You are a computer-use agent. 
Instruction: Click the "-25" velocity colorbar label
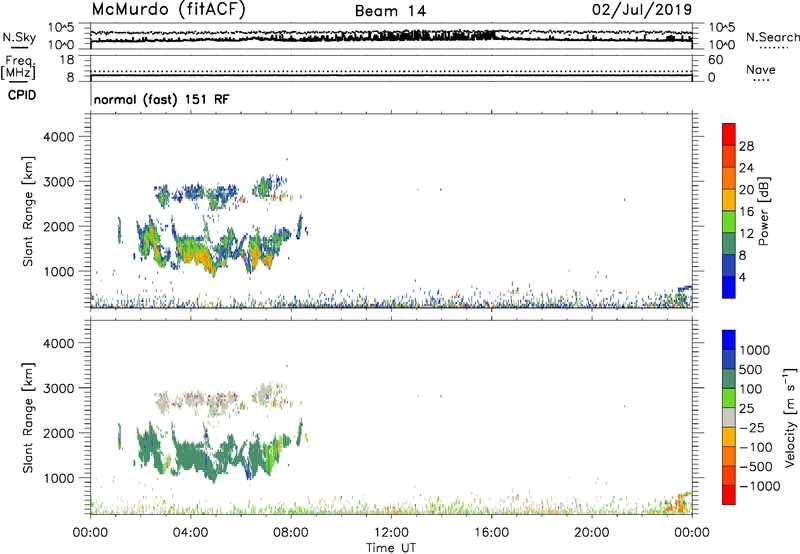(752, 428)
